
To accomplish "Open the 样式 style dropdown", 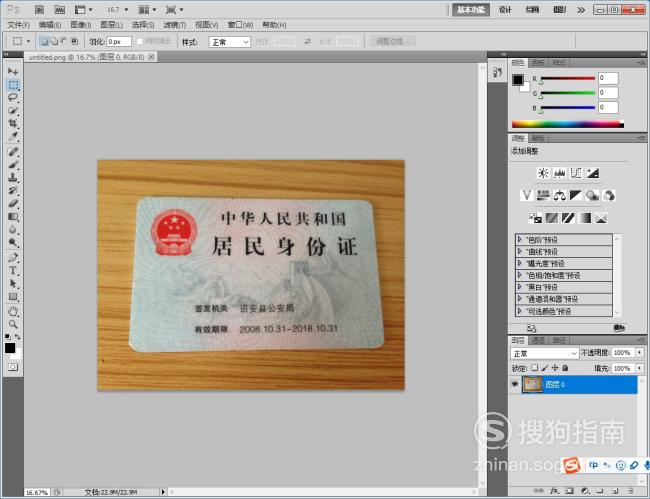I will (x=230, y=42).
